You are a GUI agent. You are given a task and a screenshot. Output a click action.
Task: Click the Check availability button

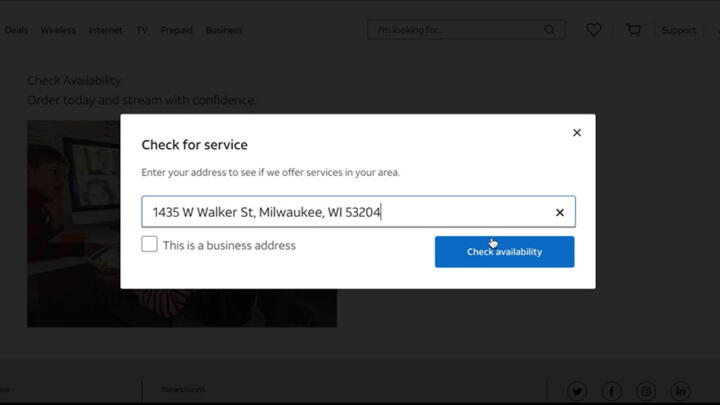(x=504, y=252)
